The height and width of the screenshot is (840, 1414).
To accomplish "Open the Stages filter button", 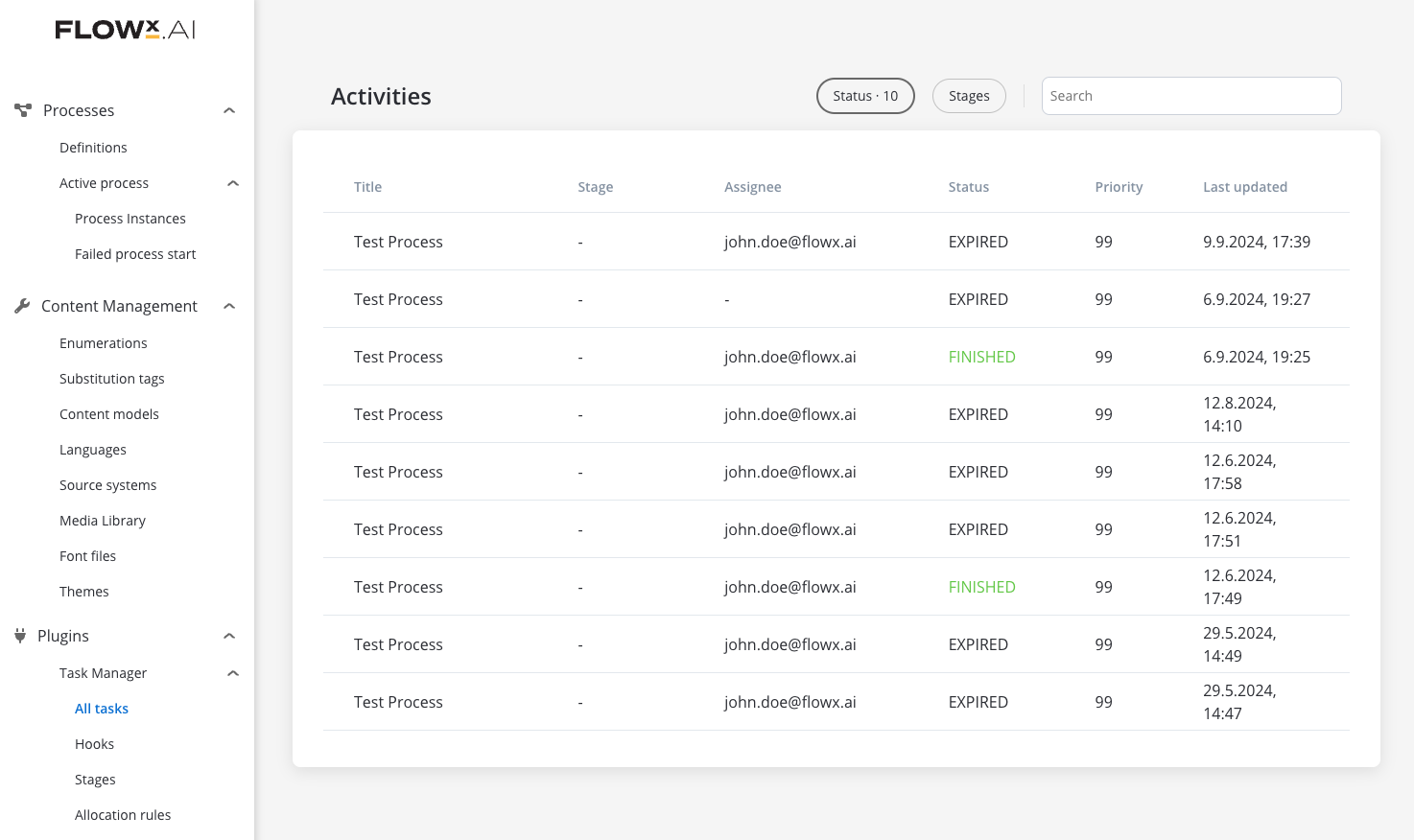I will [x=969, y=96].
